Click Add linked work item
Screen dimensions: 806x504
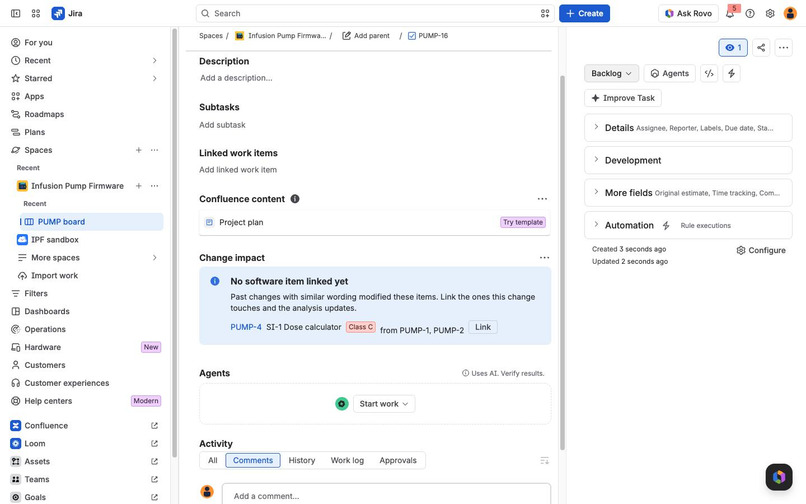point(238,170)
